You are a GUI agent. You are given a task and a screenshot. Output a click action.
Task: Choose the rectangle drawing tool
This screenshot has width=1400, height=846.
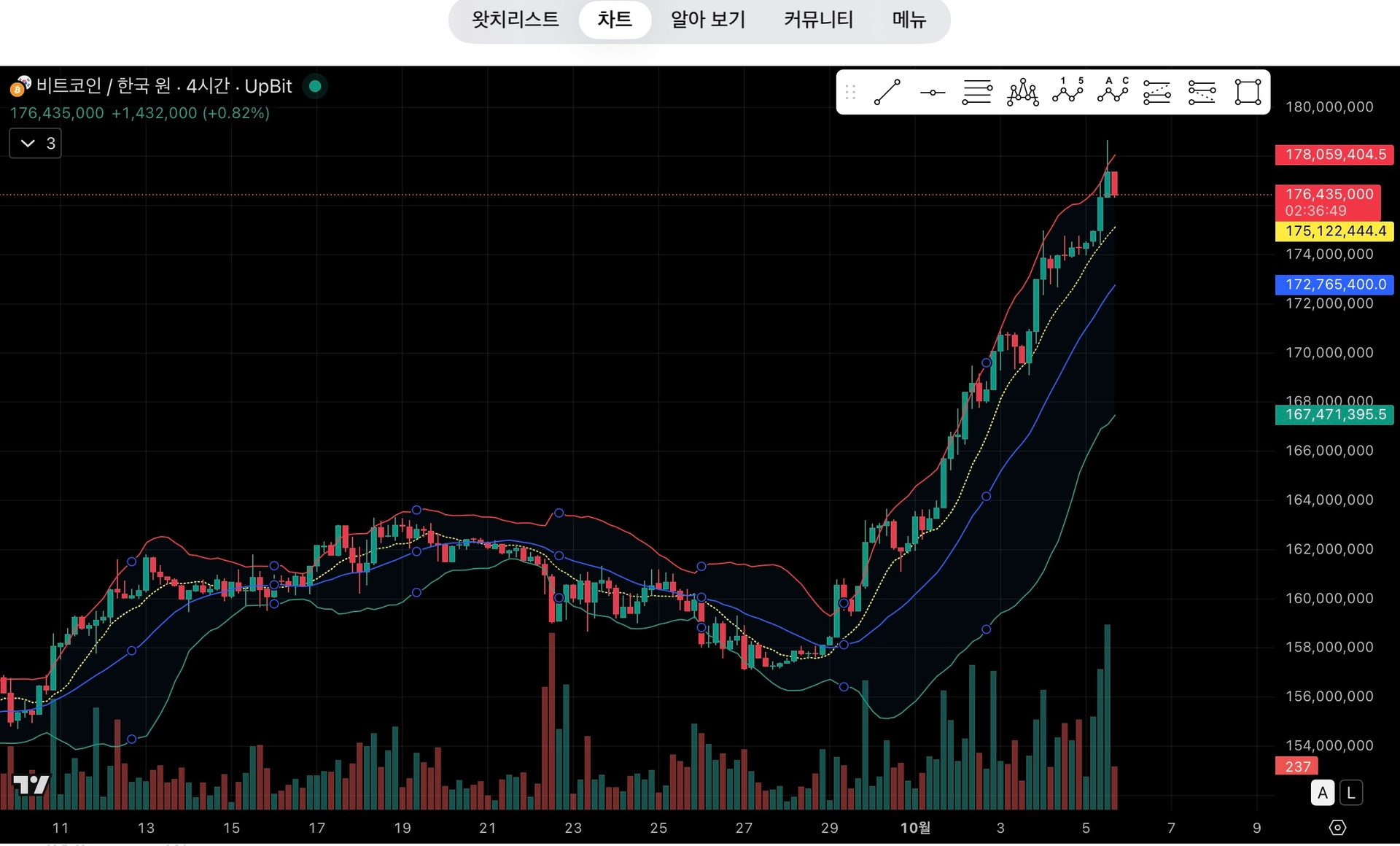[1248, 93]
